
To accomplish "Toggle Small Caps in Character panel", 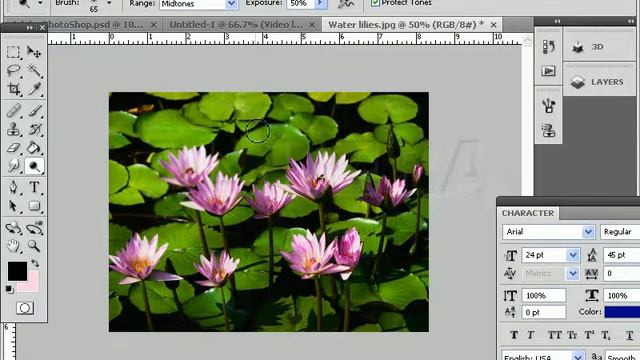I will tap(572, 335).
